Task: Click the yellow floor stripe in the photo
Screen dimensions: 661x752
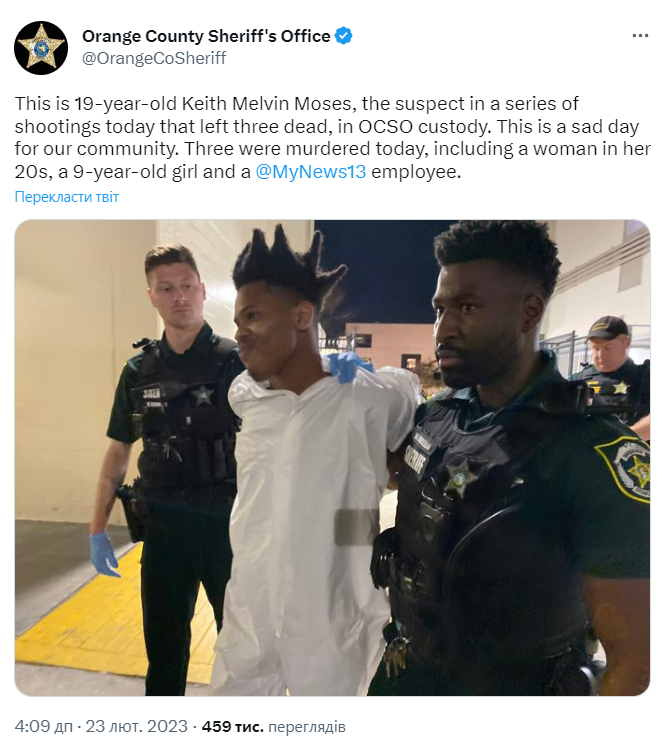Action: (x=113, y=619)
